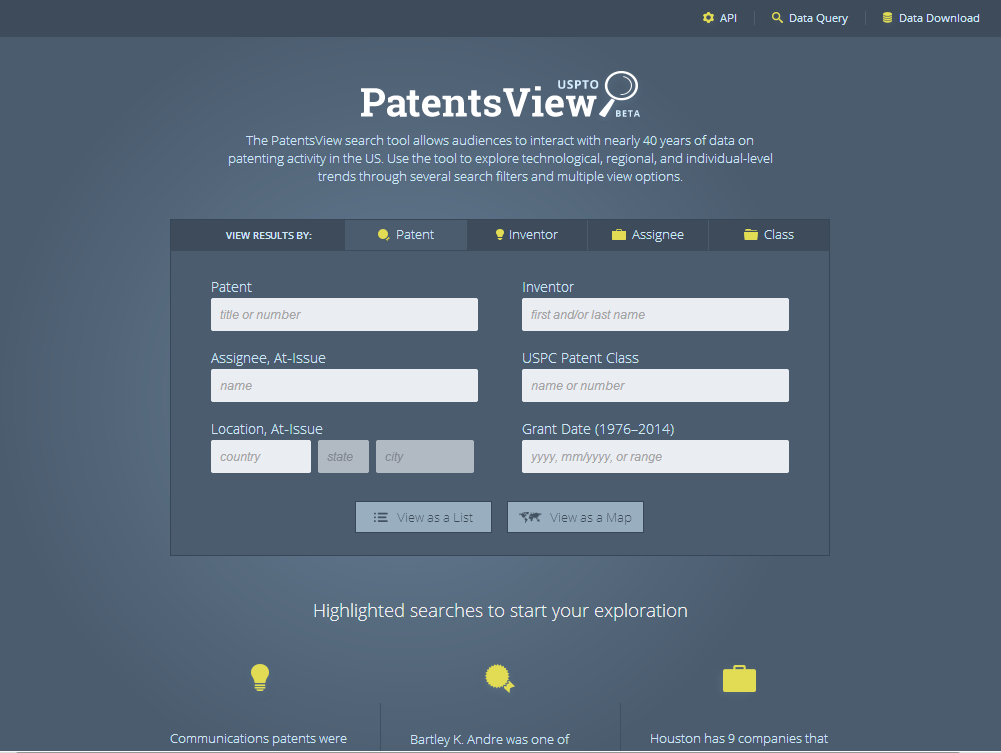The image size is (1001, 753).
Task: Click the patent ribbon badge icon
Action: click(x=499, y=679)
